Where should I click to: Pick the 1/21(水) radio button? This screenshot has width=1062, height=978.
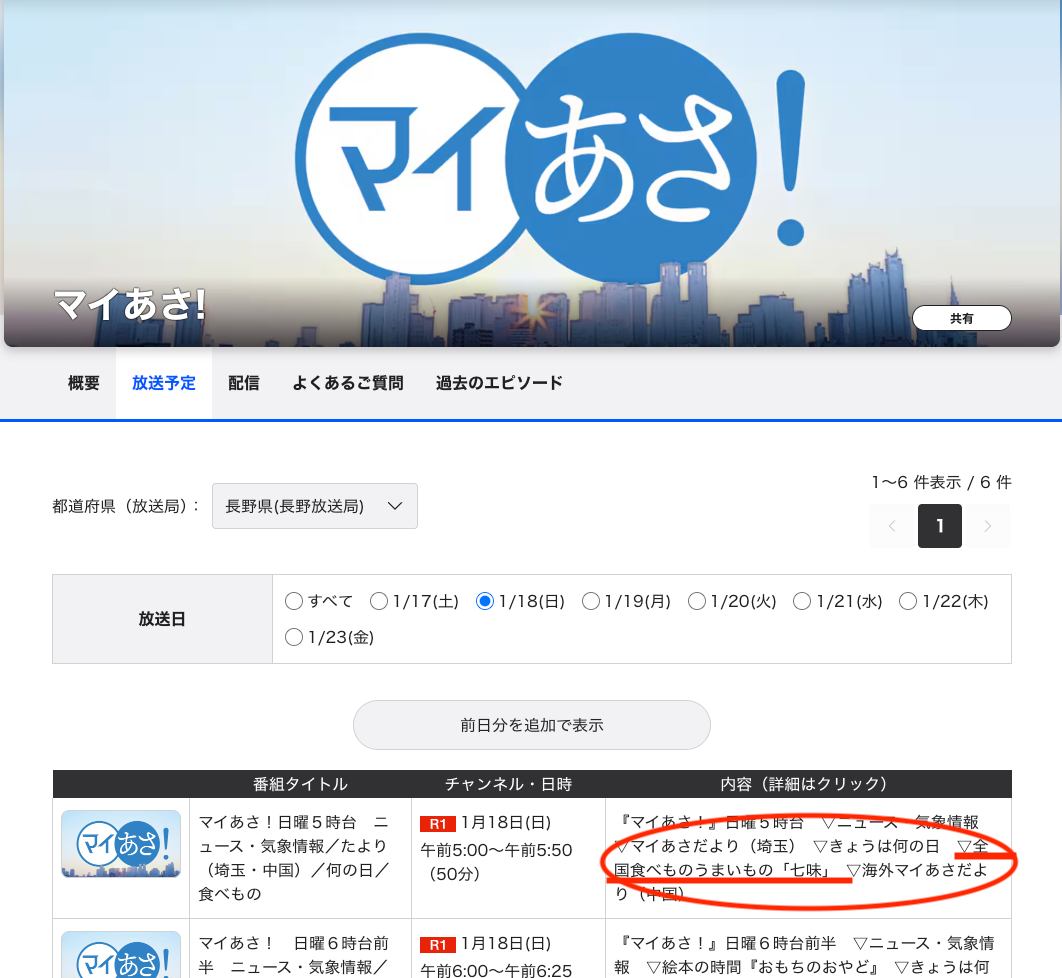(x=802, y=601)
